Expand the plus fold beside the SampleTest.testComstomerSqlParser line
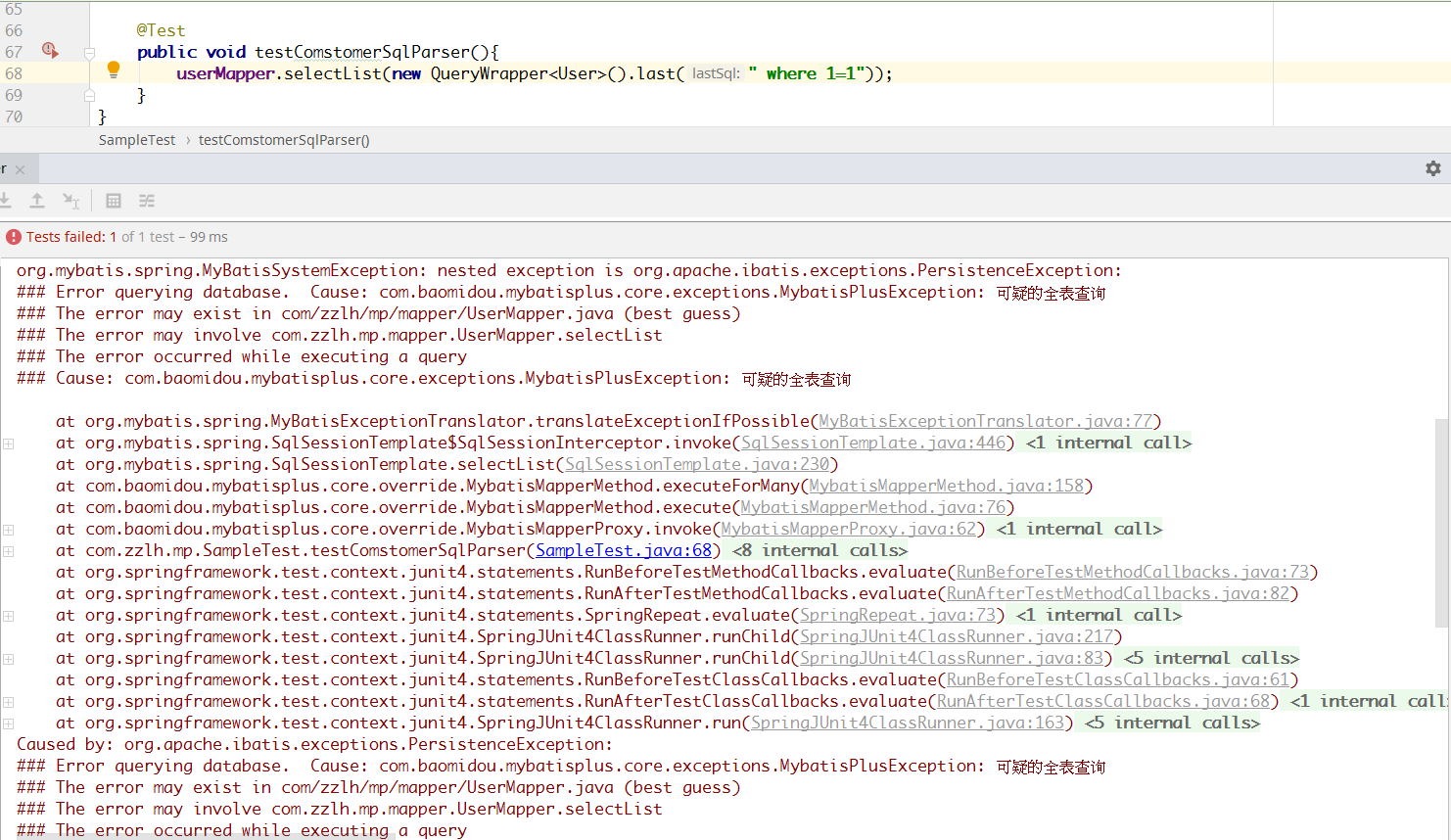Screen dimensions: 1451x840 click(8, 551)
